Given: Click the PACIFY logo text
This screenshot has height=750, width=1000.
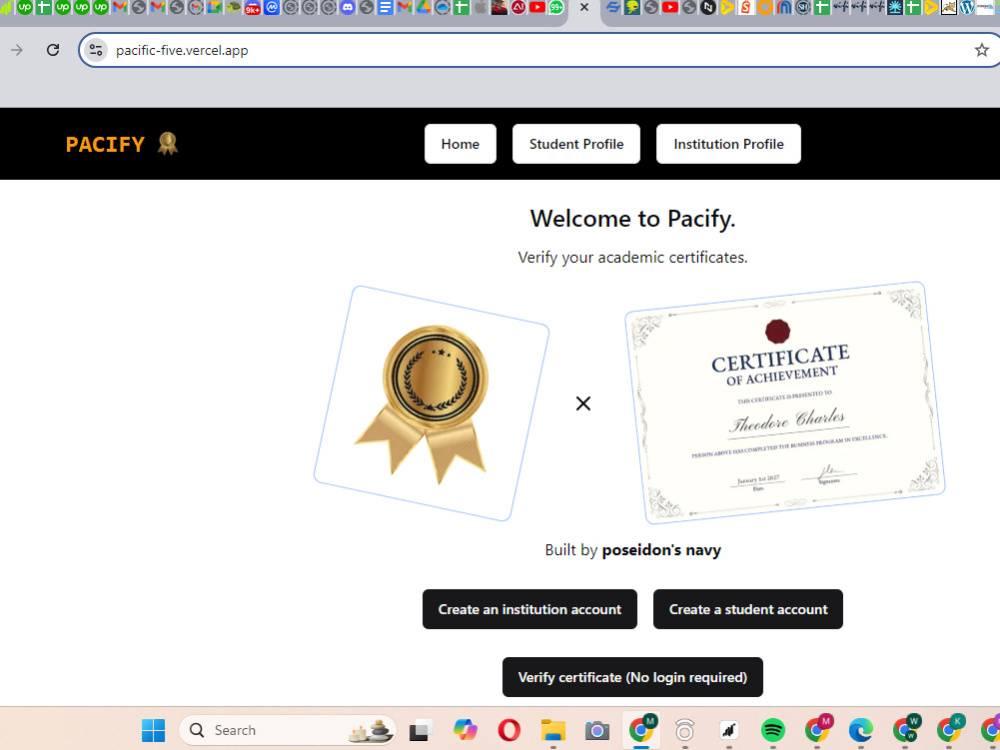Looking at the screenshot, I should point(105,144).
